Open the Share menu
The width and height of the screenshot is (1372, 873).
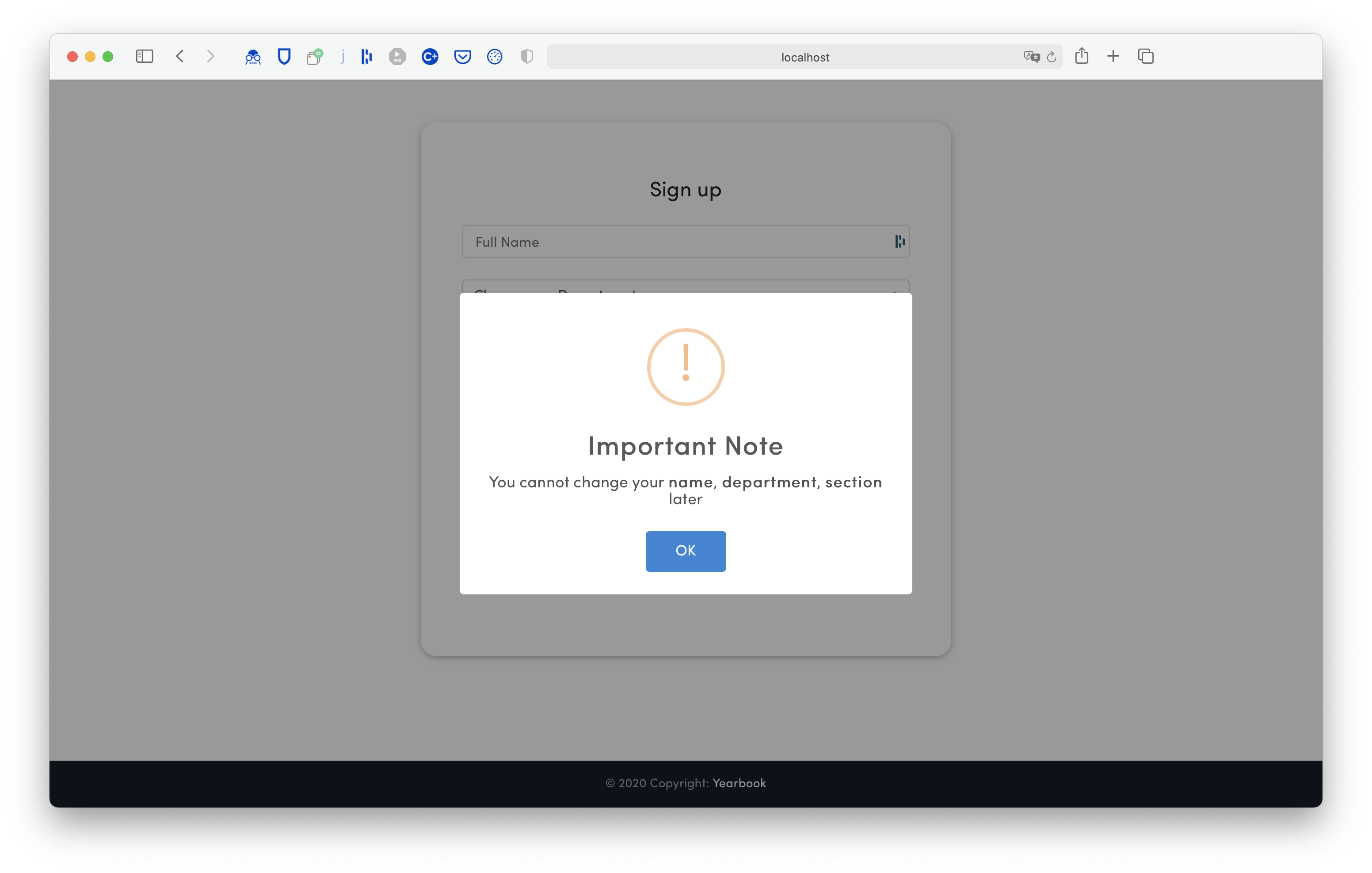point(1082,56)
